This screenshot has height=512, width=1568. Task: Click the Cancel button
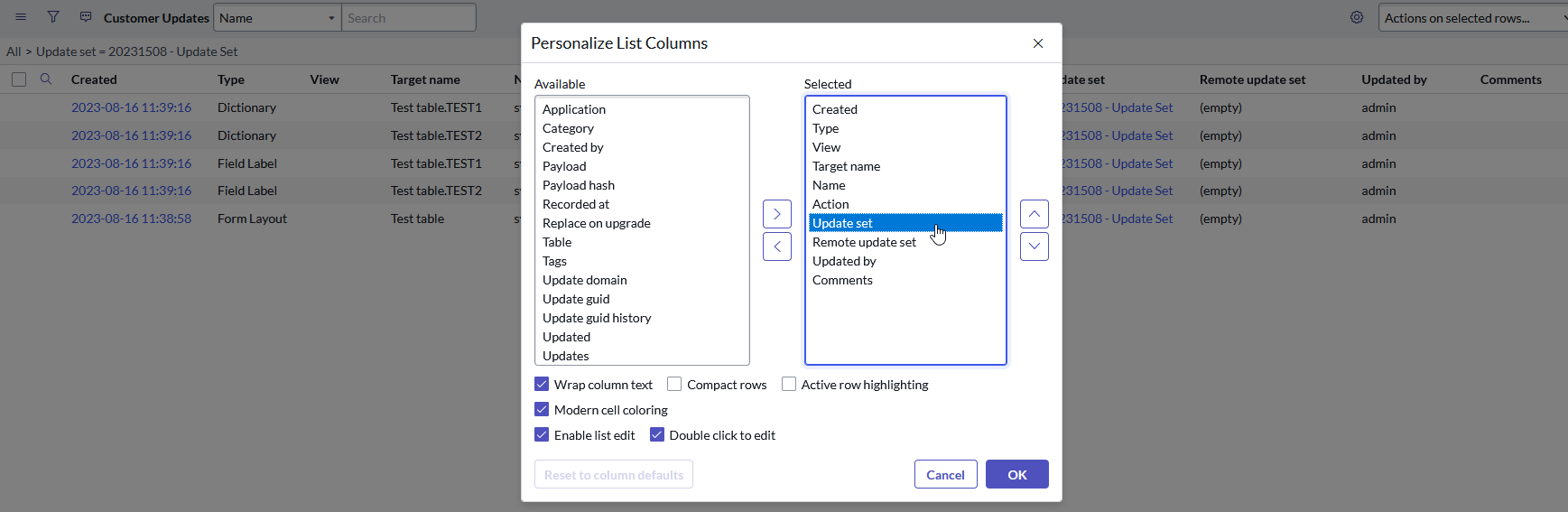click(946, 475)
